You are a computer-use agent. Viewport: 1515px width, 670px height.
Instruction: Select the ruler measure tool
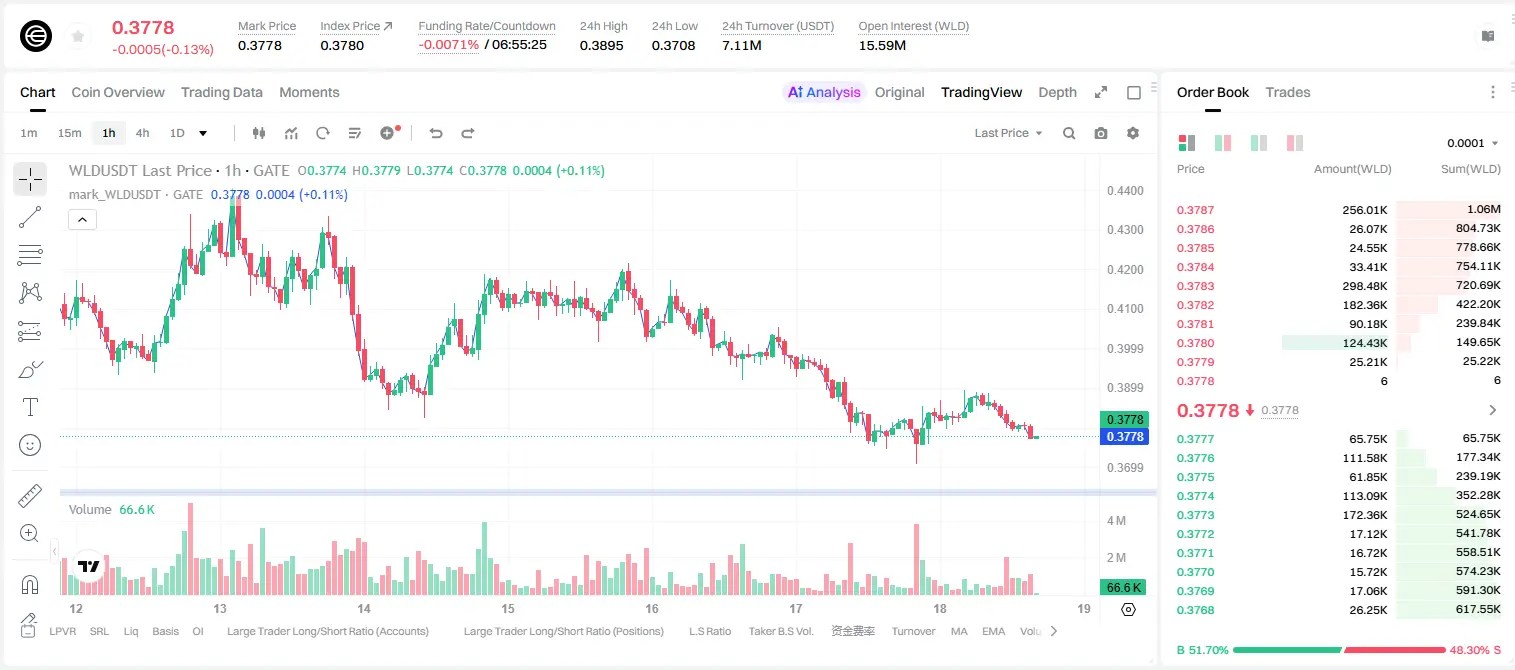click(30, 495)
